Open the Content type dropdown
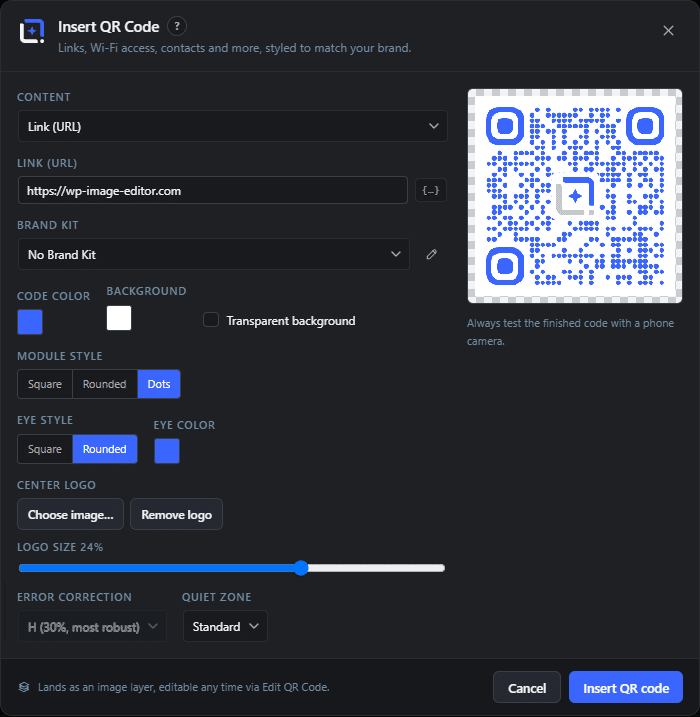The width and height of the screenshot is (700, 717). click(x=233, y=126)
